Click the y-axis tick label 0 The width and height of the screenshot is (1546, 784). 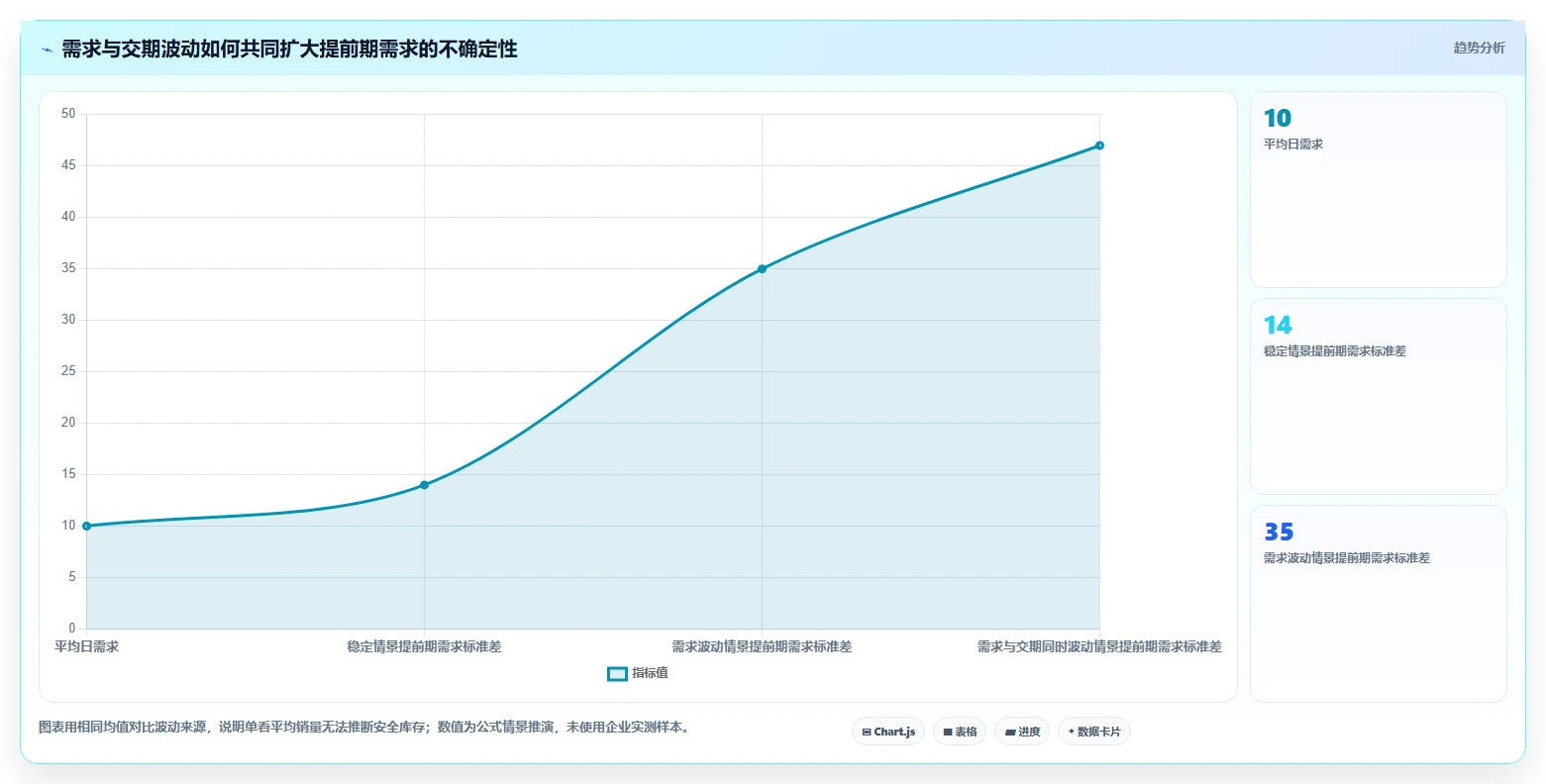(x=72, y=629)
